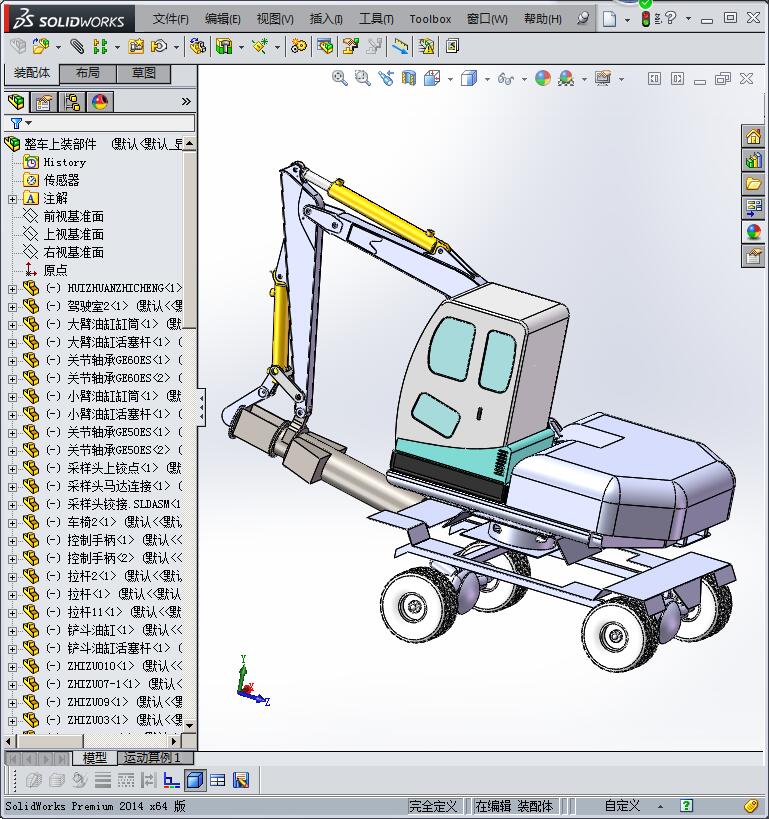Click the Smart Fasteners icon
The width and height of the screenshot is (769, 819).
136,46
